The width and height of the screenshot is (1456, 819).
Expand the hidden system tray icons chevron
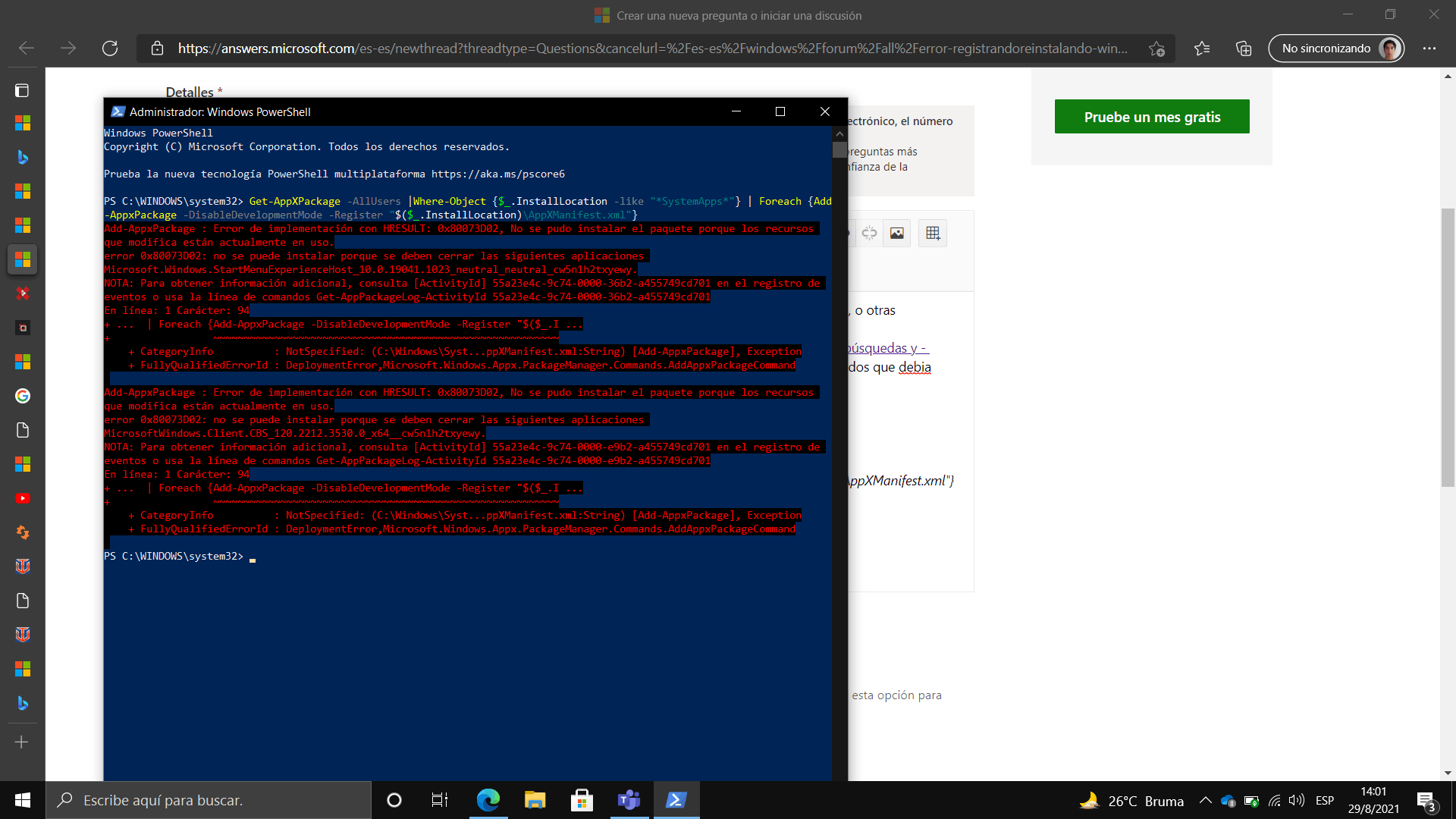coord(1205,800)
